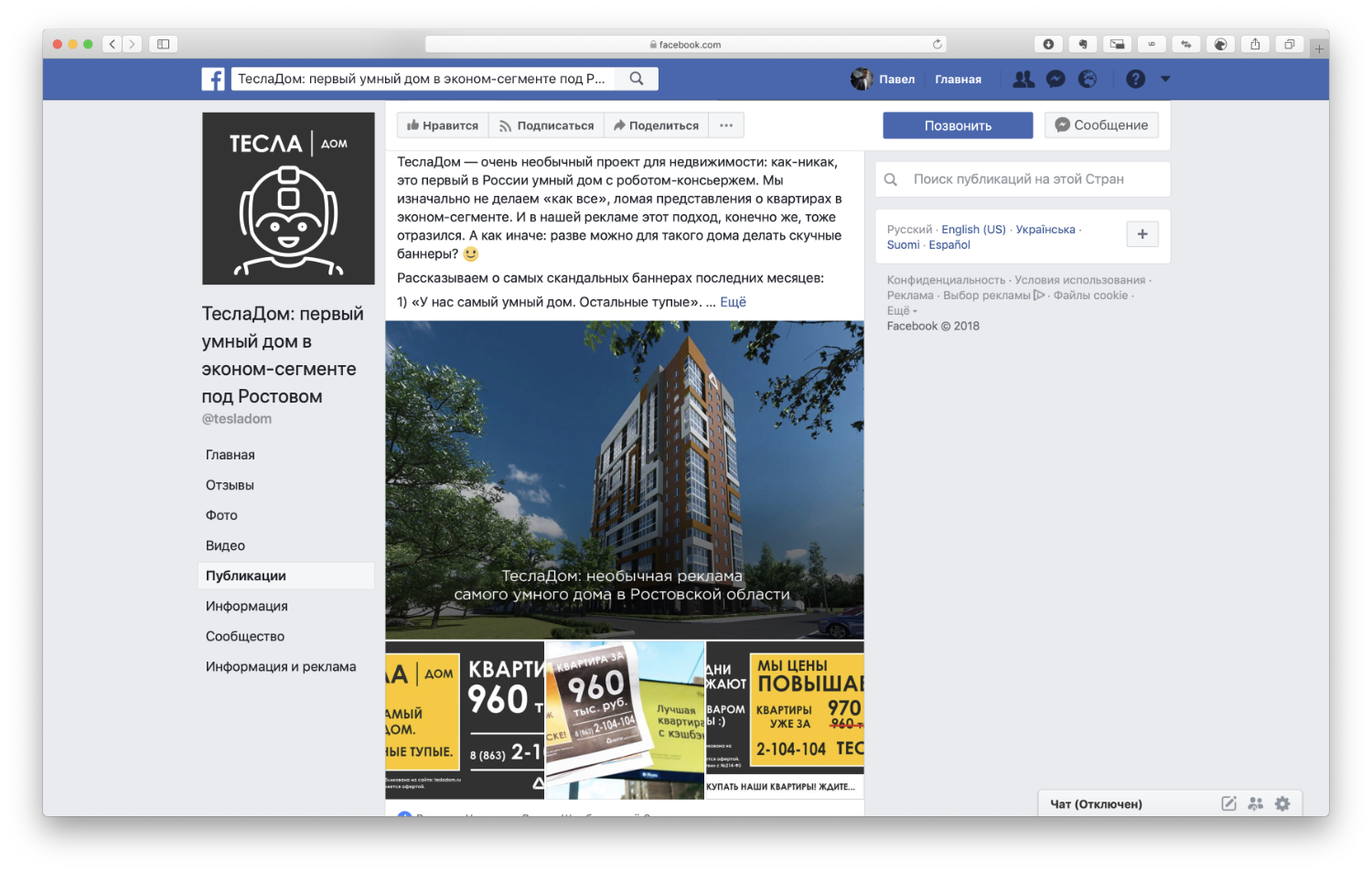
Task: Click Павел profile name in header
Action: pyautogui.click(x=896, y=80)
